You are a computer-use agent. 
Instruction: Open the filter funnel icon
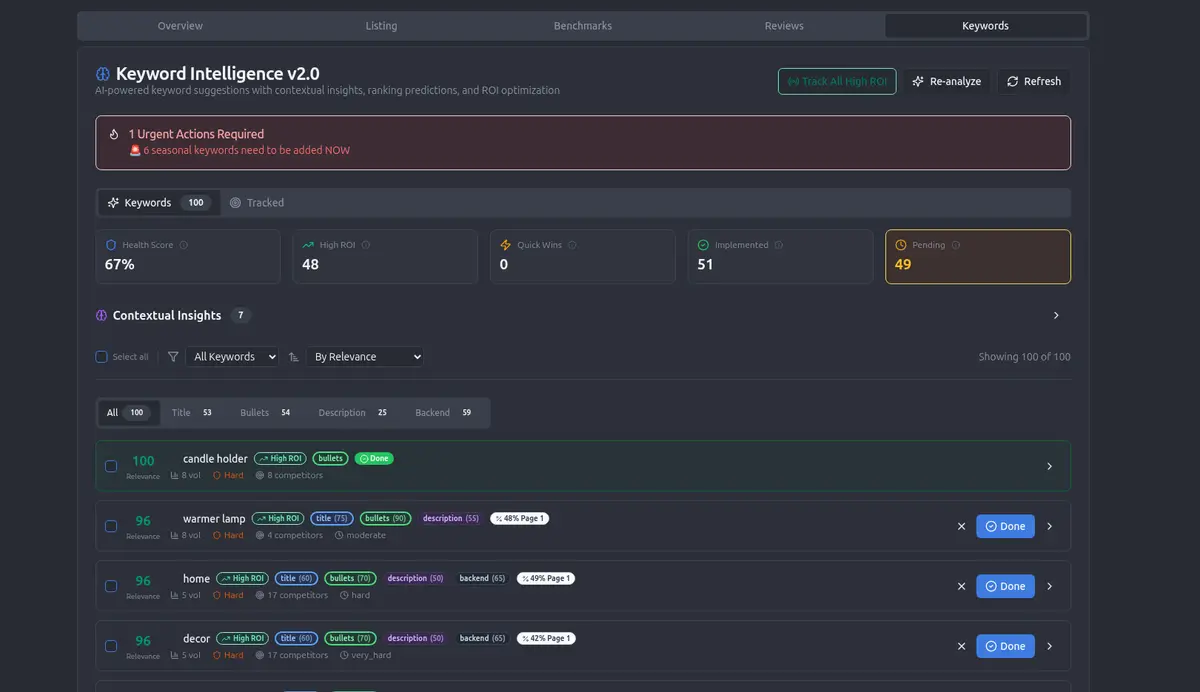click(x=172, y=356)
